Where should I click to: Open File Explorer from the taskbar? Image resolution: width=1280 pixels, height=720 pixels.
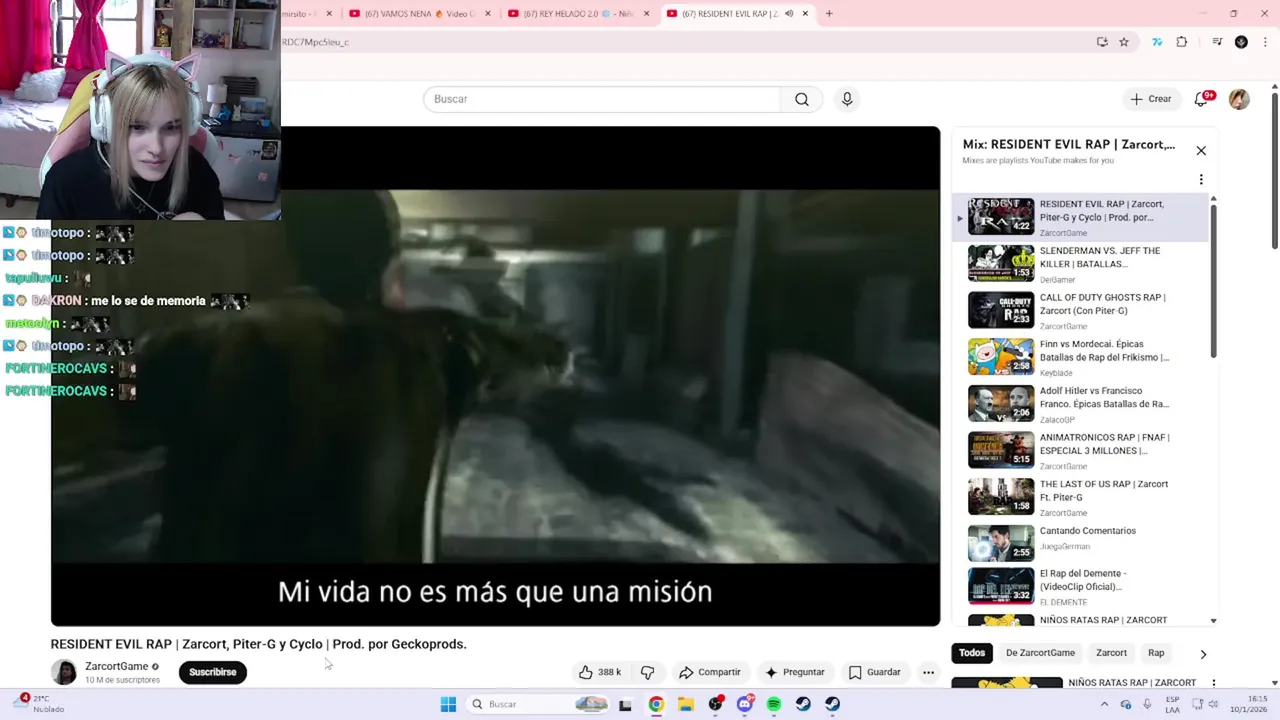[686, 704]
